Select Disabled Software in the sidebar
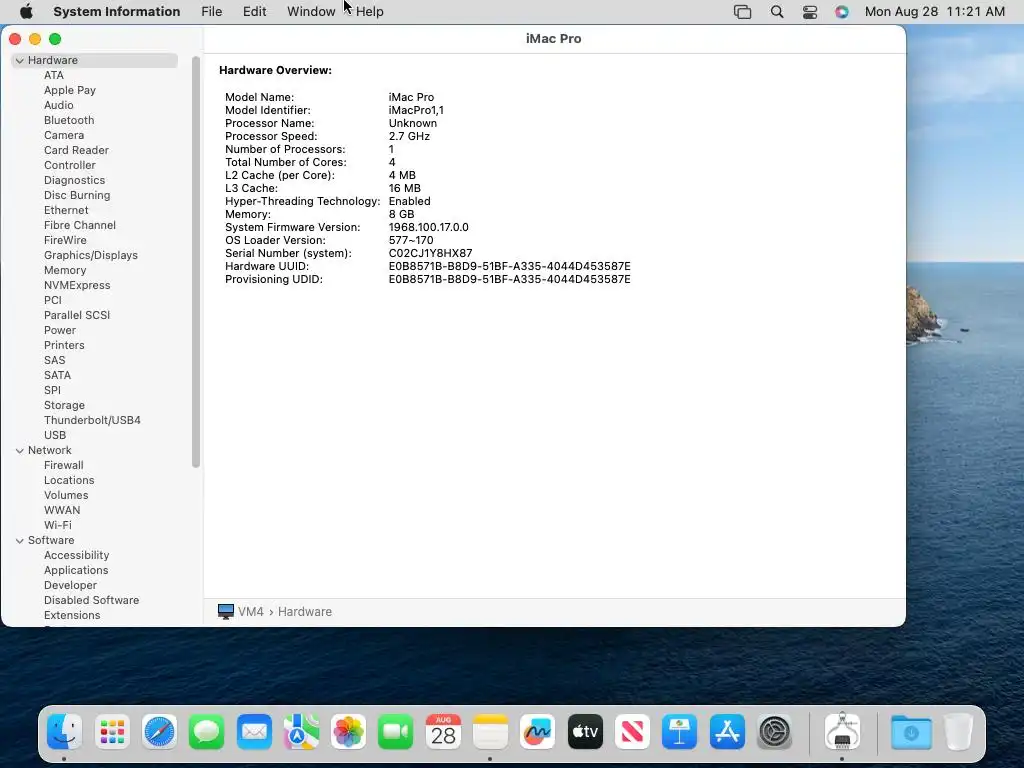 [91, 601]
